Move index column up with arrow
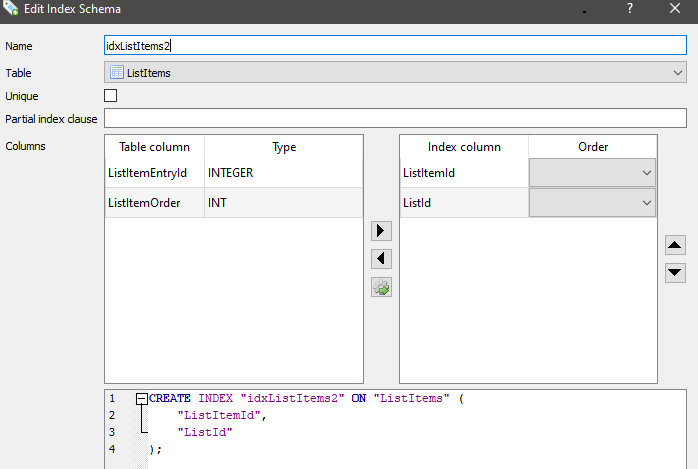This screenshot has height=469, width=698. (675, 244)
